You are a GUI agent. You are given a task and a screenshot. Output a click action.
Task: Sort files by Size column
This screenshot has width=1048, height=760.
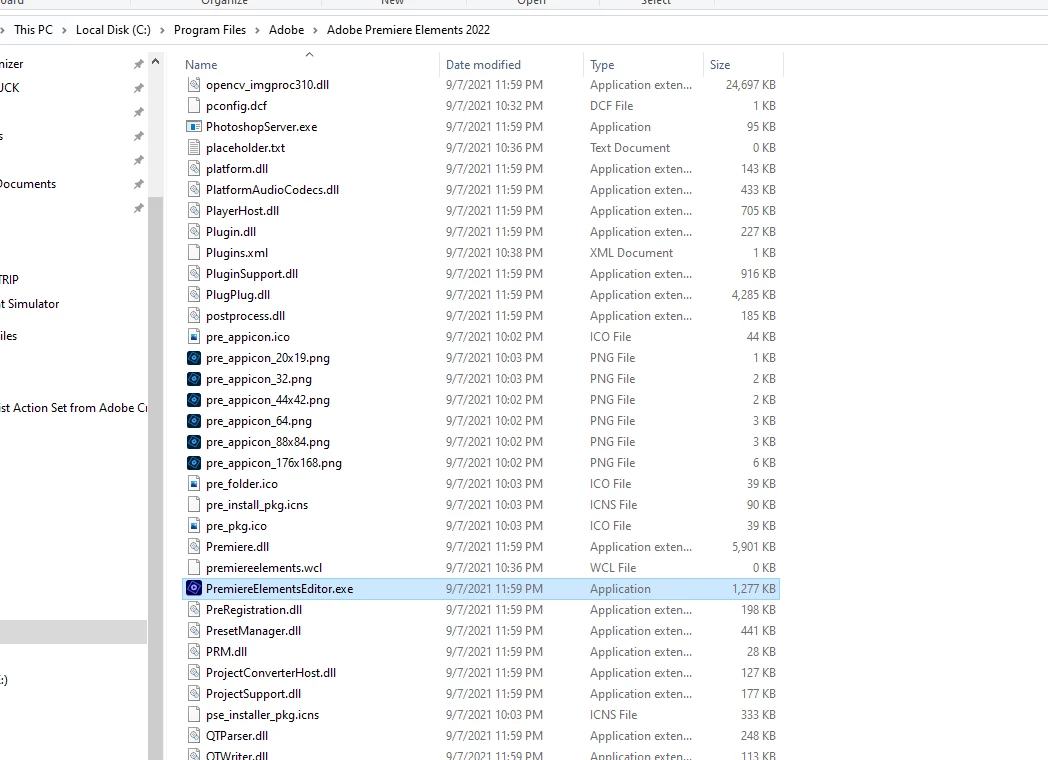click(x=720, y=65)
